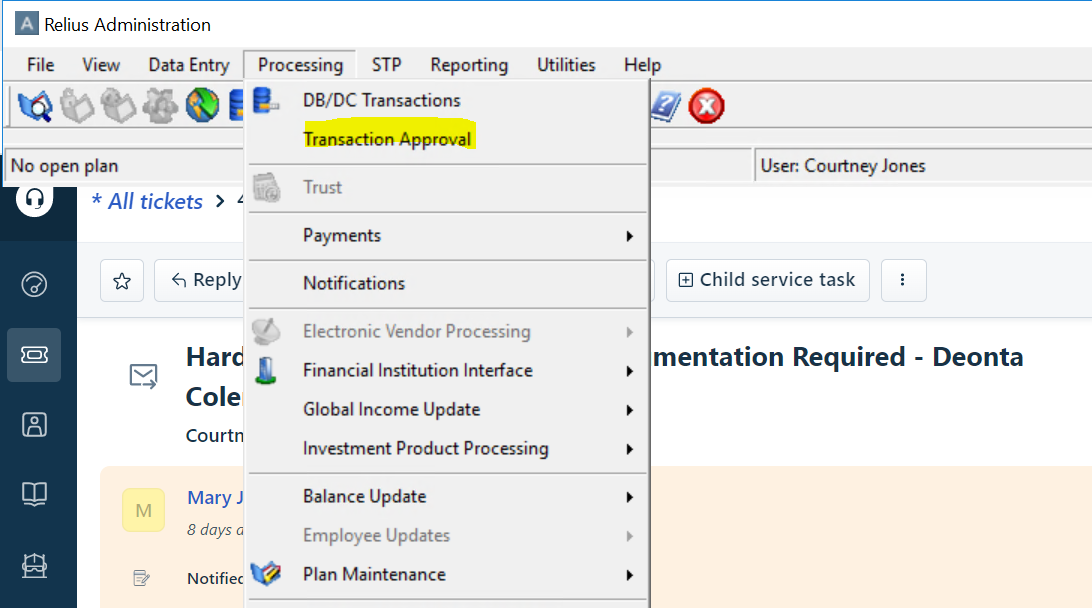
Task: Click the first greyed-out folder toolbar icon
Action: [x=77, y=106]
